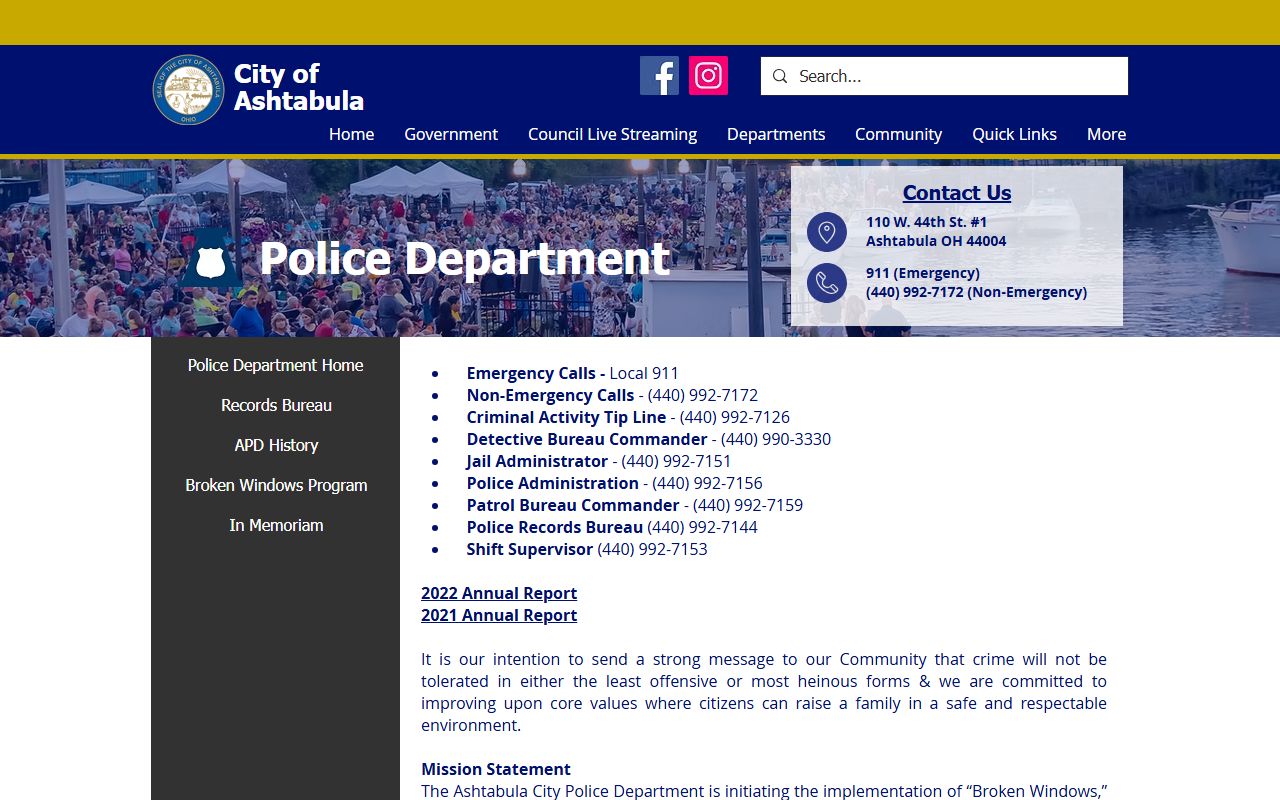Image resolution: width=1280 pixels, height=800 pixels.
Task: Open Records Bureau sidebar page
Action: click(275, 406)
